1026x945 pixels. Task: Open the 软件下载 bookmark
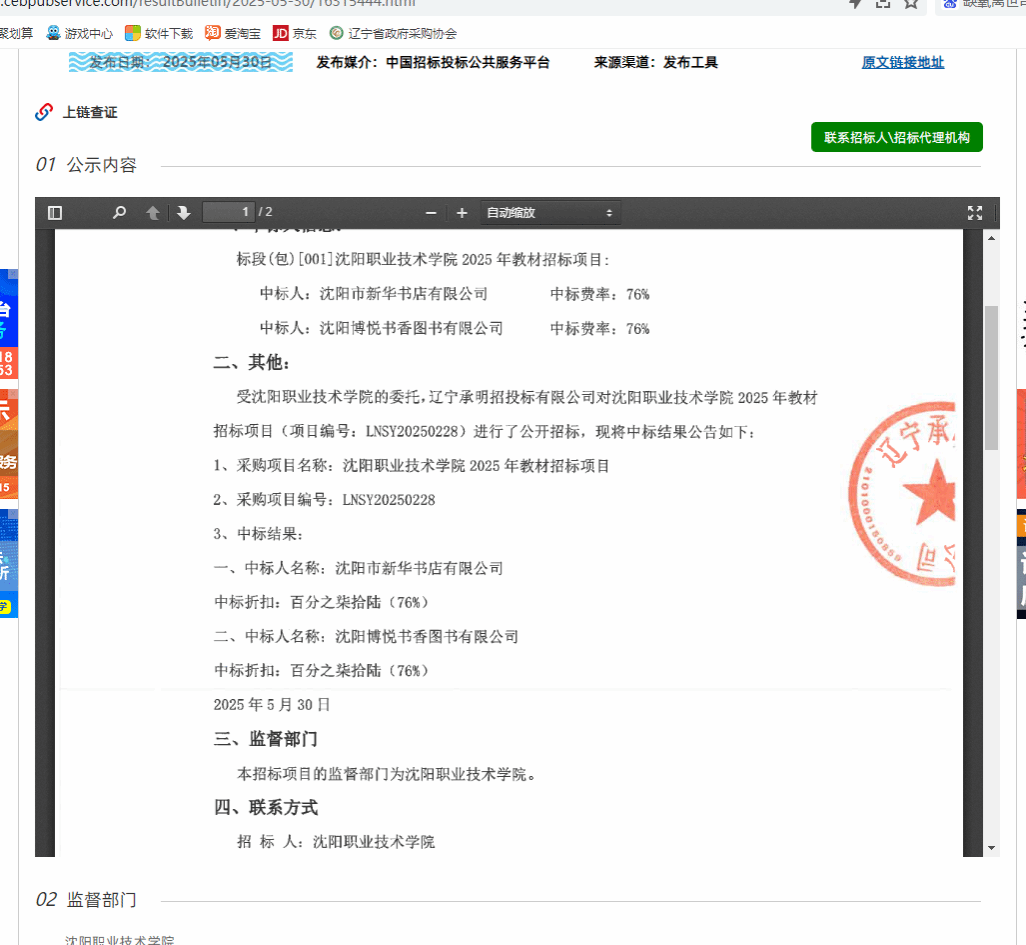click(x=159, y=33)
